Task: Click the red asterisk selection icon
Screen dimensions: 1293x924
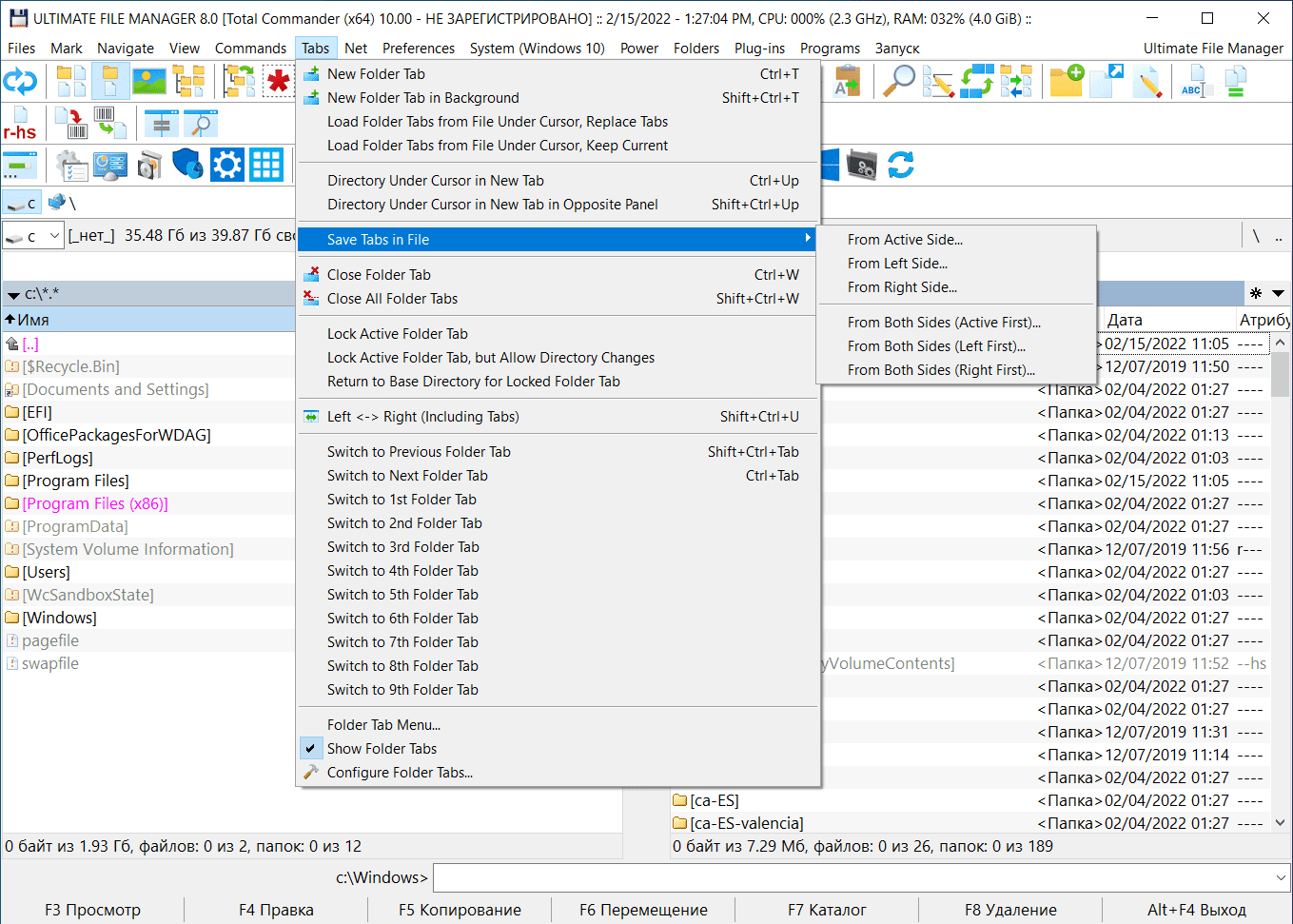Action: coord(277,82)
